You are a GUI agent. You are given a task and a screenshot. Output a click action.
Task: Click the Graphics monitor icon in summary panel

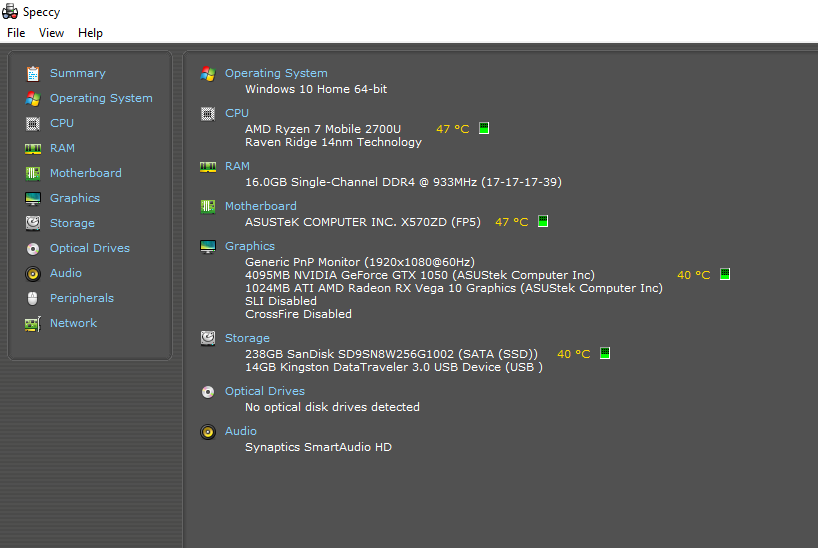click(x=208, y=247)
